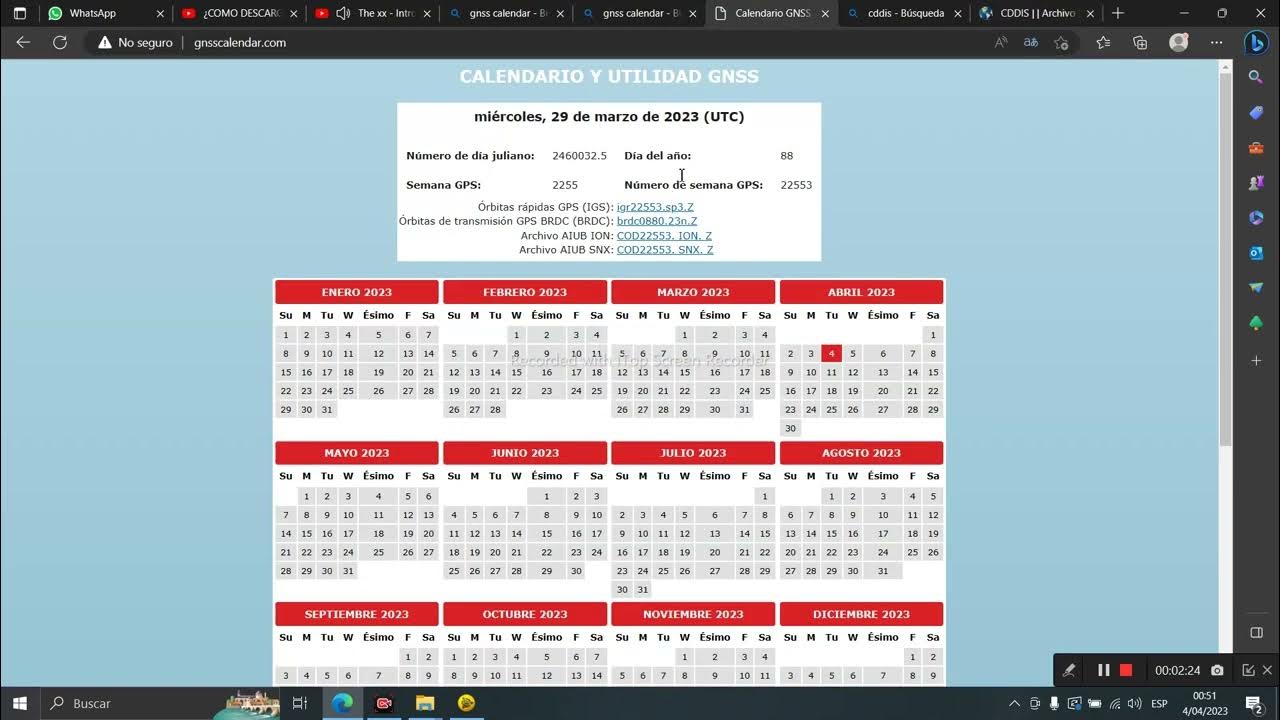
Task: Show hidden tray icons chevron
Action: click(x=1014, y=703)
